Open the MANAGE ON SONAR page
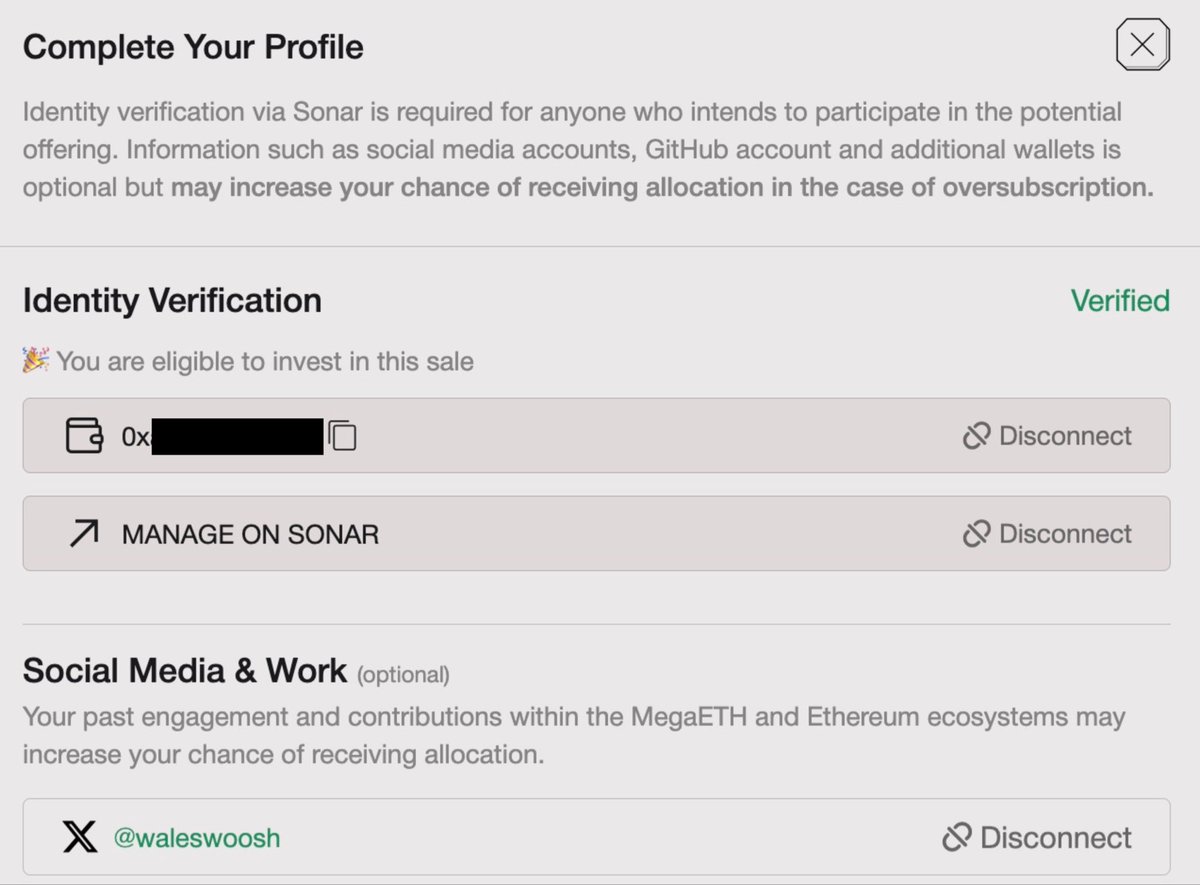Viewport: 1200px width, 885px height. tap(249, 533)
